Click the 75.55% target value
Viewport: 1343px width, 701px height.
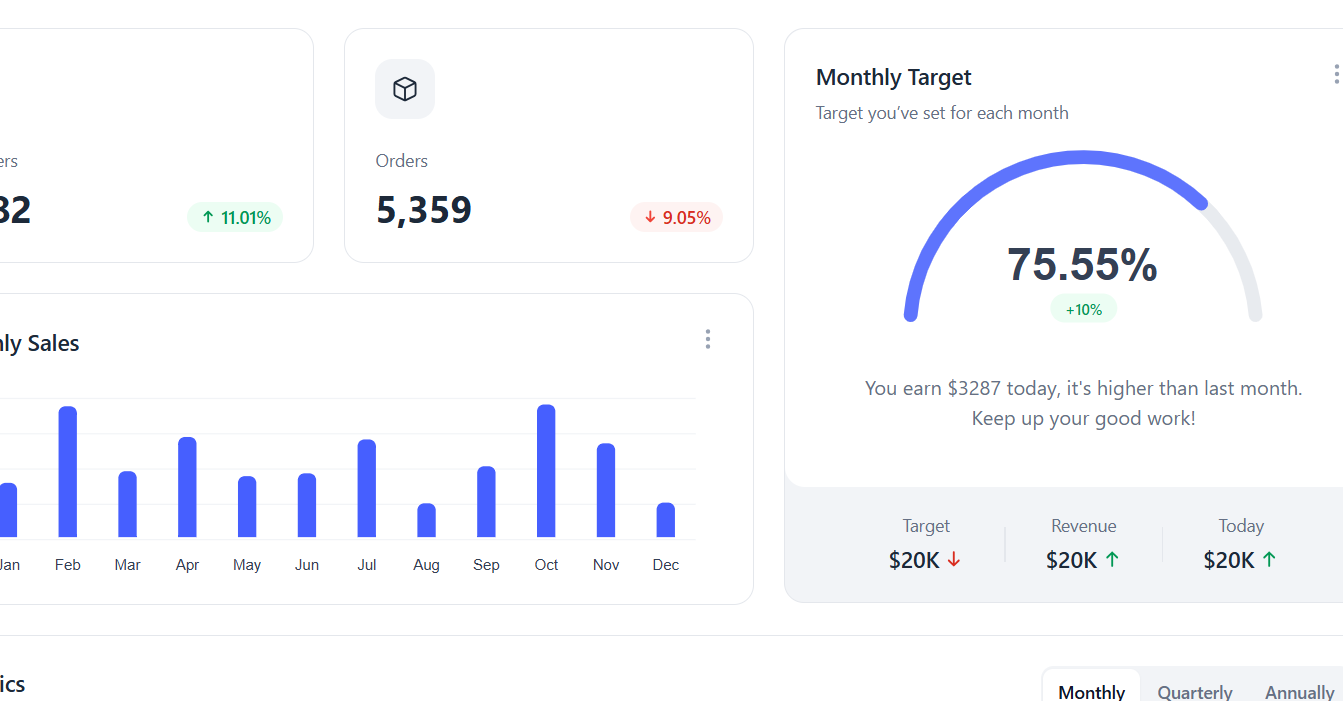(x=1082, y=265)
